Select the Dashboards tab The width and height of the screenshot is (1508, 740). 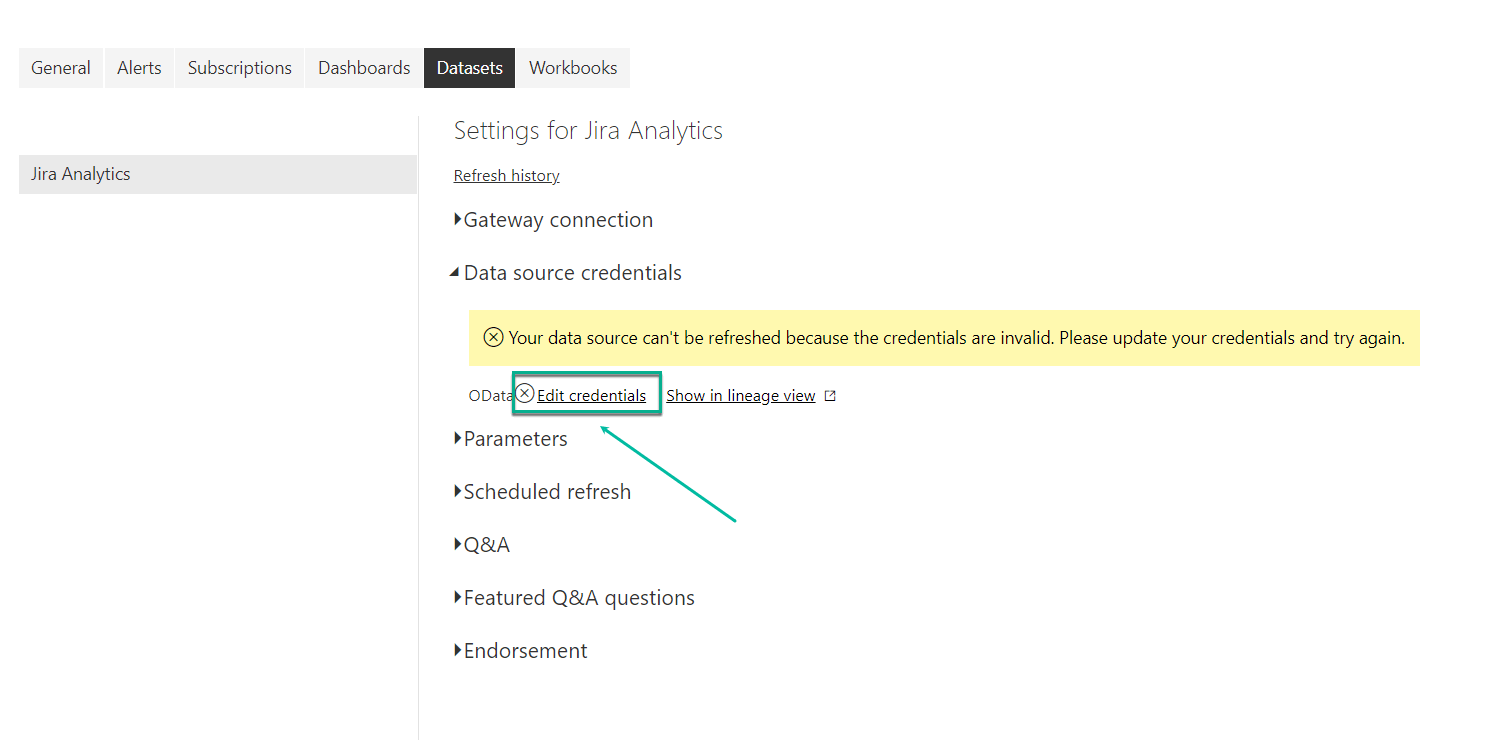(x=364, y=68)
